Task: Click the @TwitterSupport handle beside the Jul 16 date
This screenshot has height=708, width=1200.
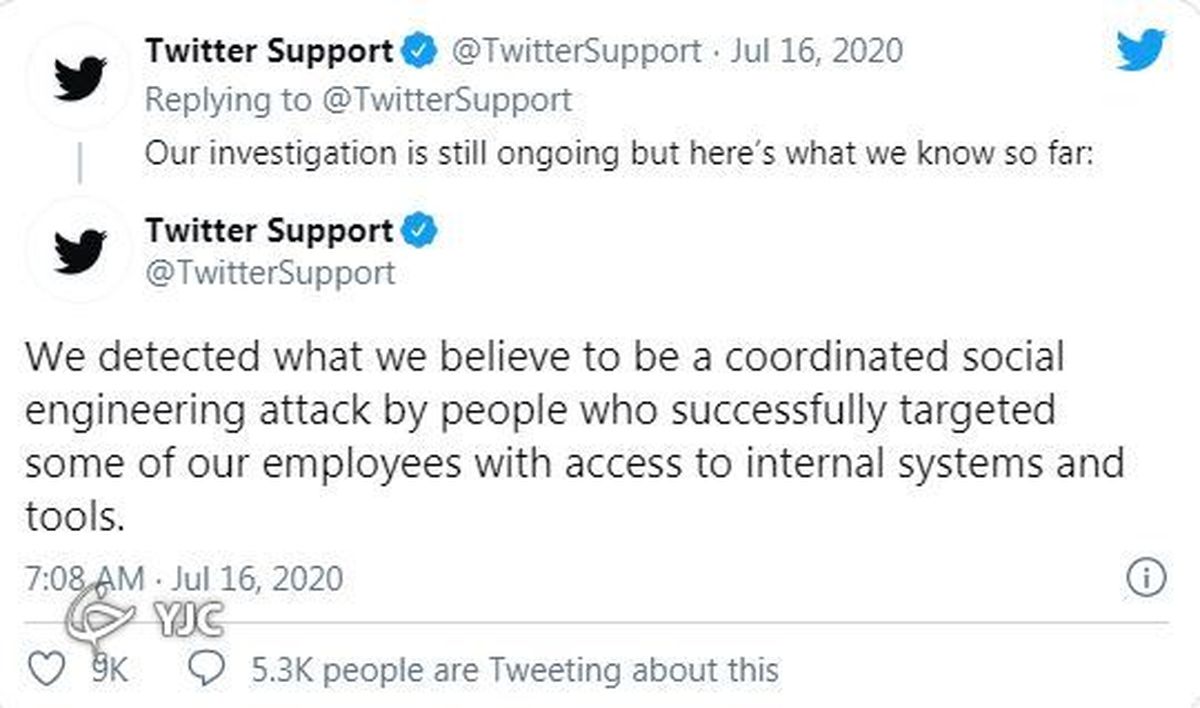Action: pos(577,50)
